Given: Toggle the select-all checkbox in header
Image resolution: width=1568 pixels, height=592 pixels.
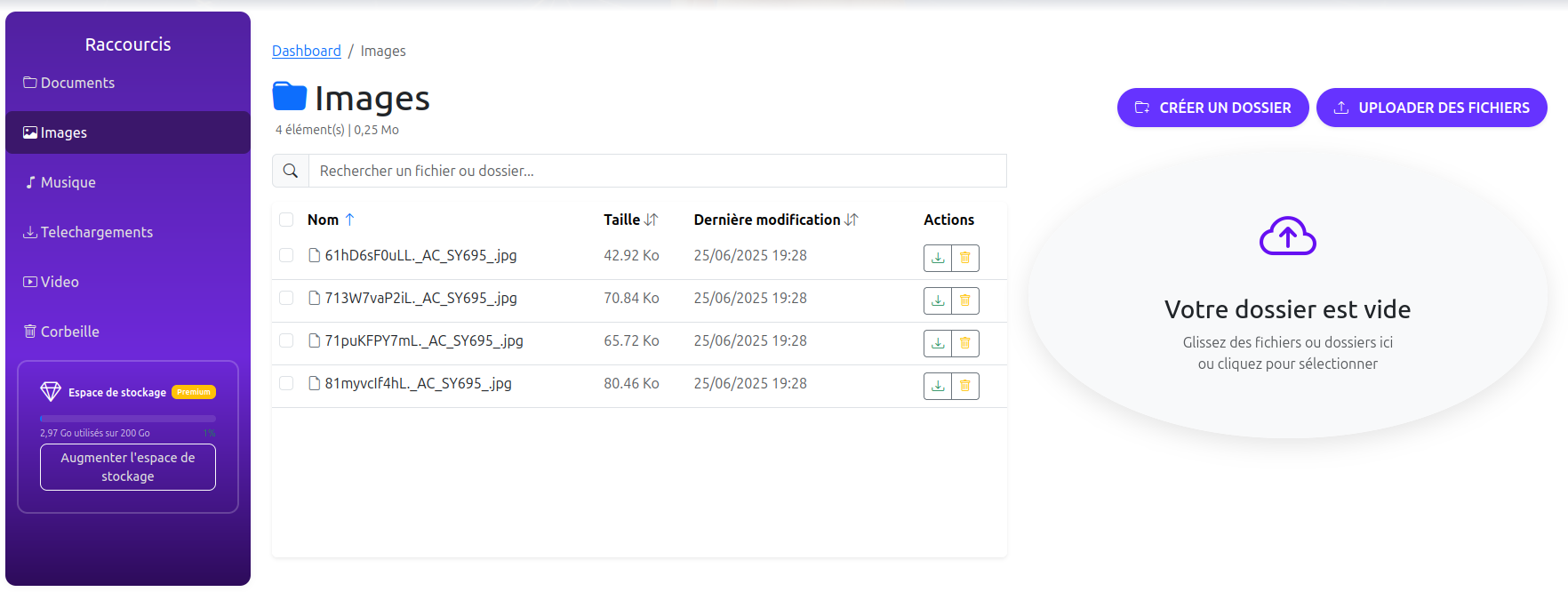Looking at the screenshot, I should pyautogui.click(x=286, y=220).
